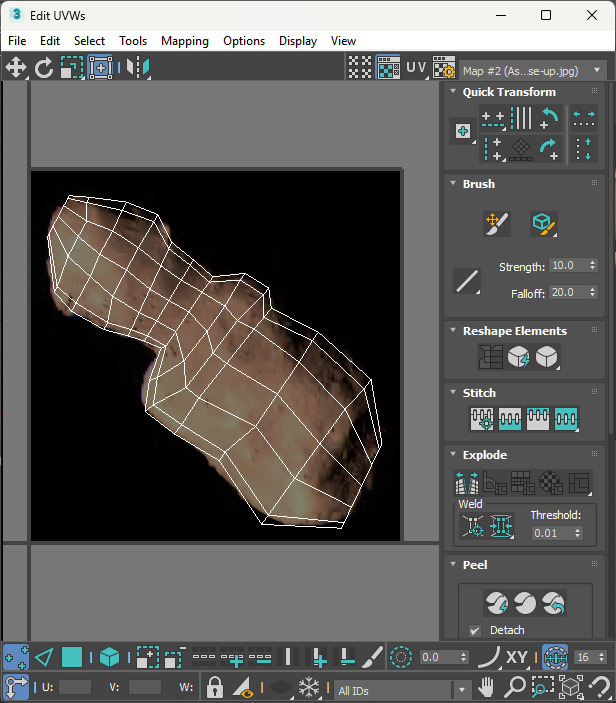This screenshot has height=703, width=616.
Task: Click the Falloff value field
Action: click(x=568, y=292)
